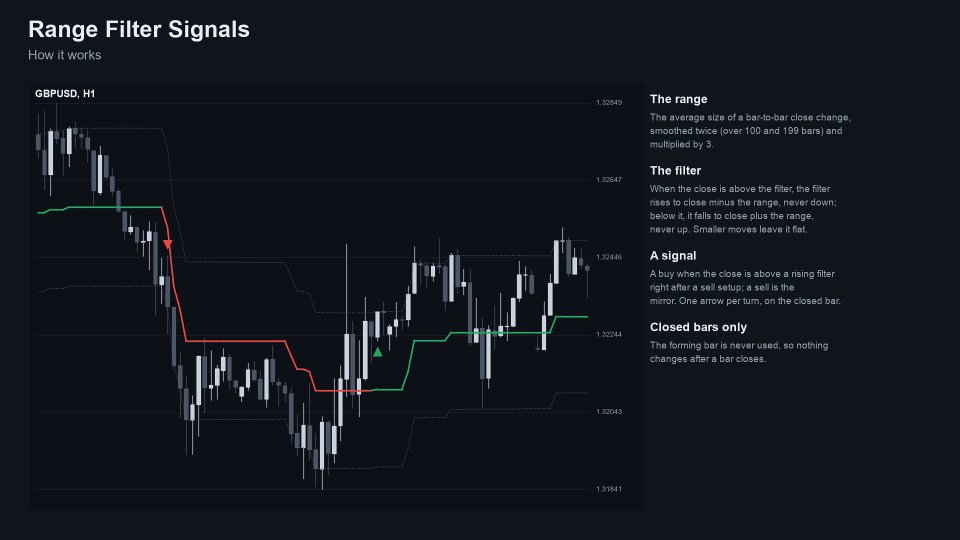Click the flat red filter line segment
Screen dimensions: 960x540
(235, 341)
